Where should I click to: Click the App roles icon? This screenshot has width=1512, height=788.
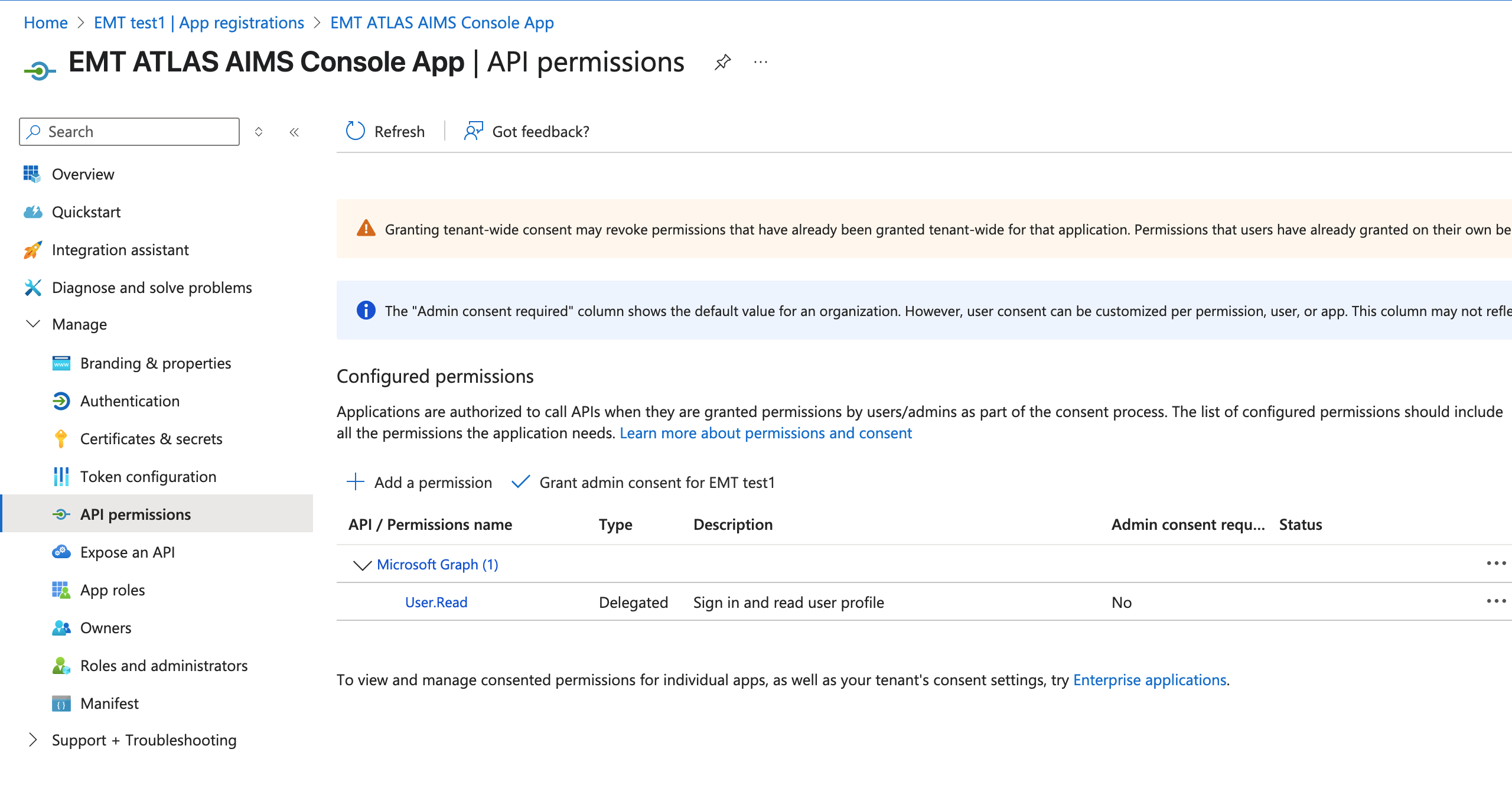[x=61, y=590]
